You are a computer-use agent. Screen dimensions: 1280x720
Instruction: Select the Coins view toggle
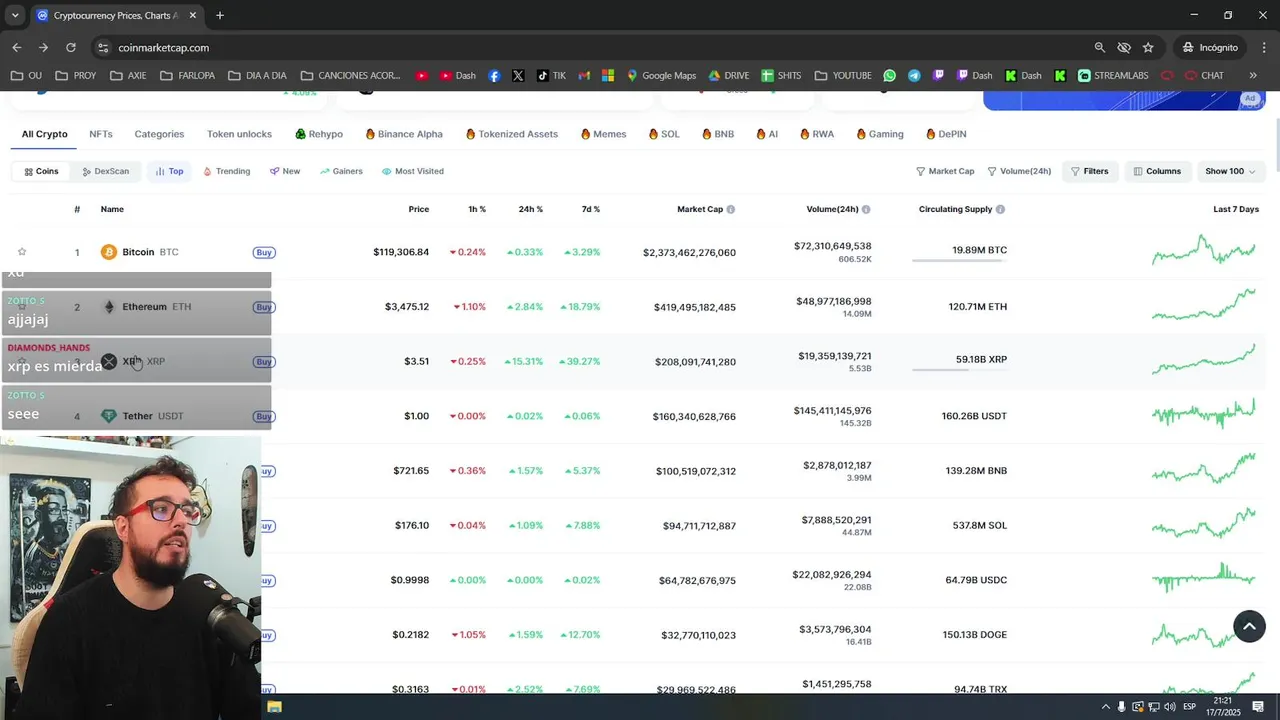(x=41, y=171)
